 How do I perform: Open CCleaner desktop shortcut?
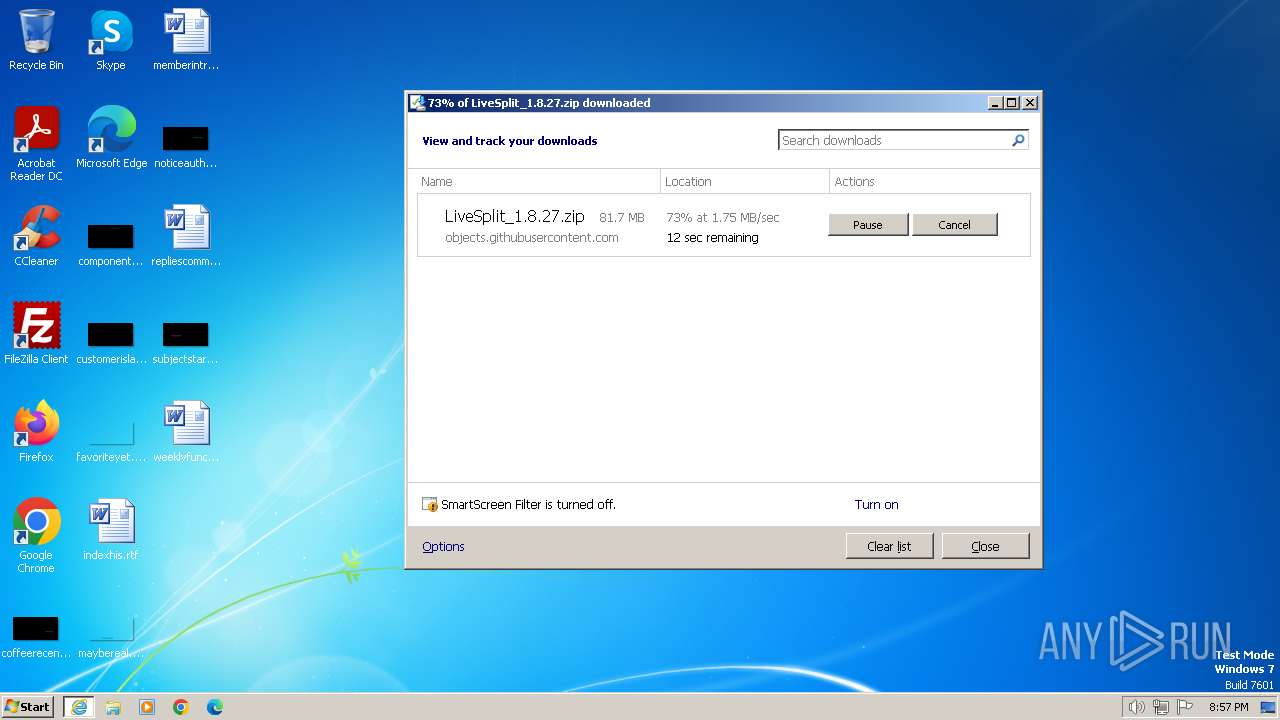click(x=36, y=236)
